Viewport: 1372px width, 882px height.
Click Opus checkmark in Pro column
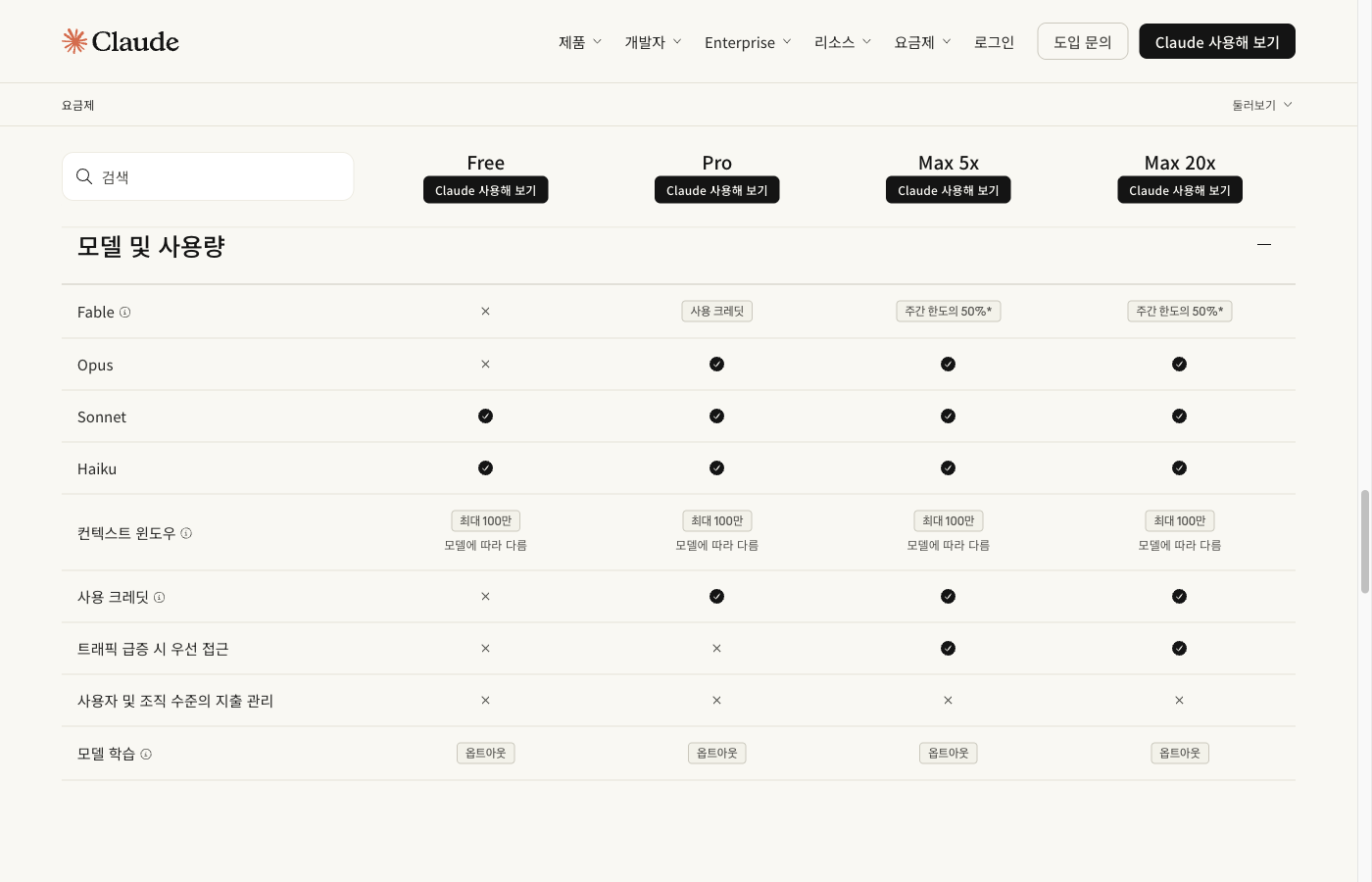coord(716,365)
